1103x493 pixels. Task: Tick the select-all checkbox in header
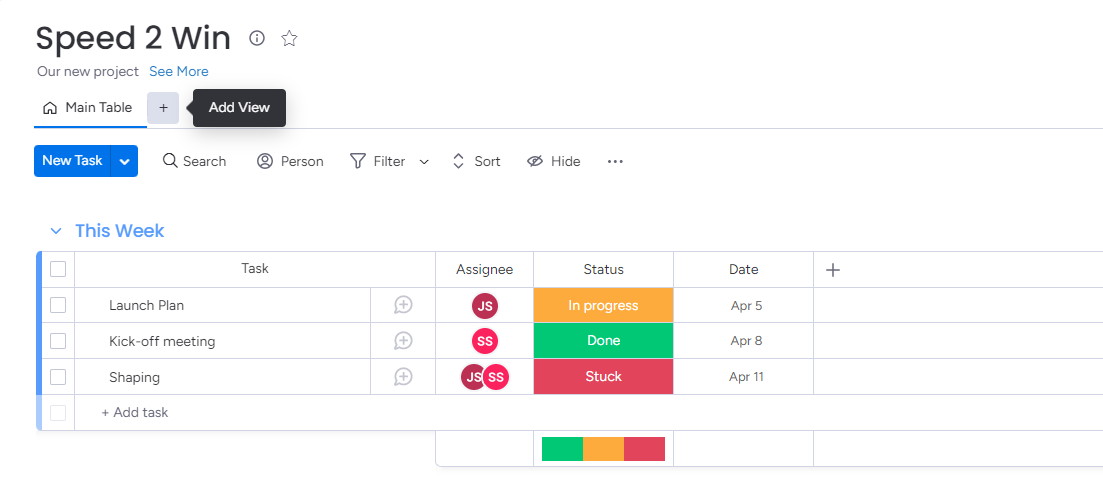tap(58, 269)
